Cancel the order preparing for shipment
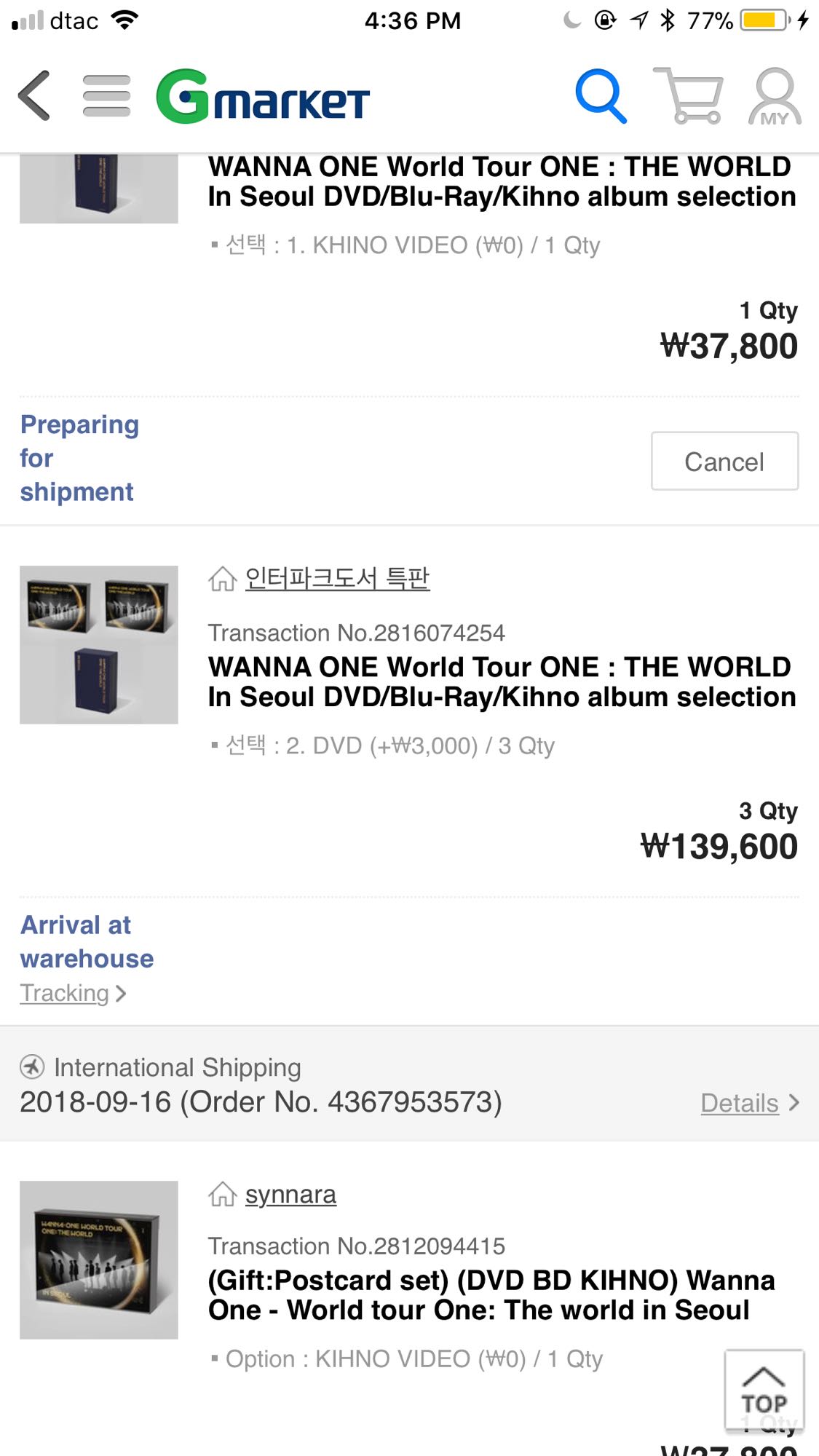This screenshot has height=1456, width=819. (x=724, y=462)
